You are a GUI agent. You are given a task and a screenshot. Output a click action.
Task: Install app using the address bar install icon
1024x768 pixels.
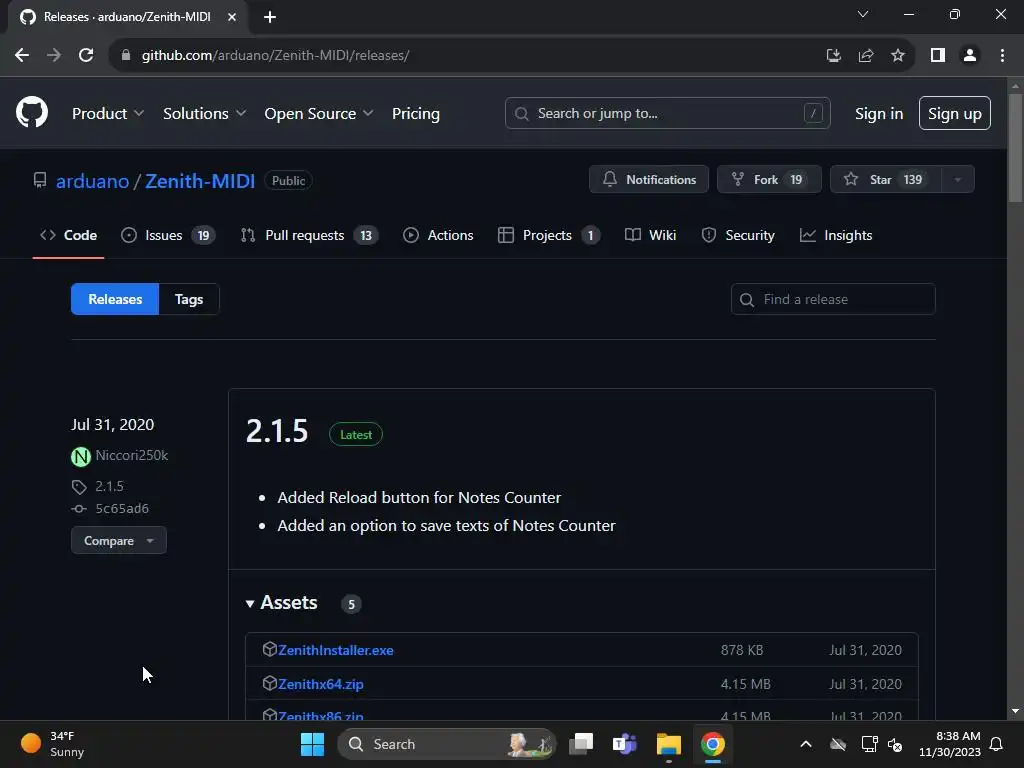[833, 56]
